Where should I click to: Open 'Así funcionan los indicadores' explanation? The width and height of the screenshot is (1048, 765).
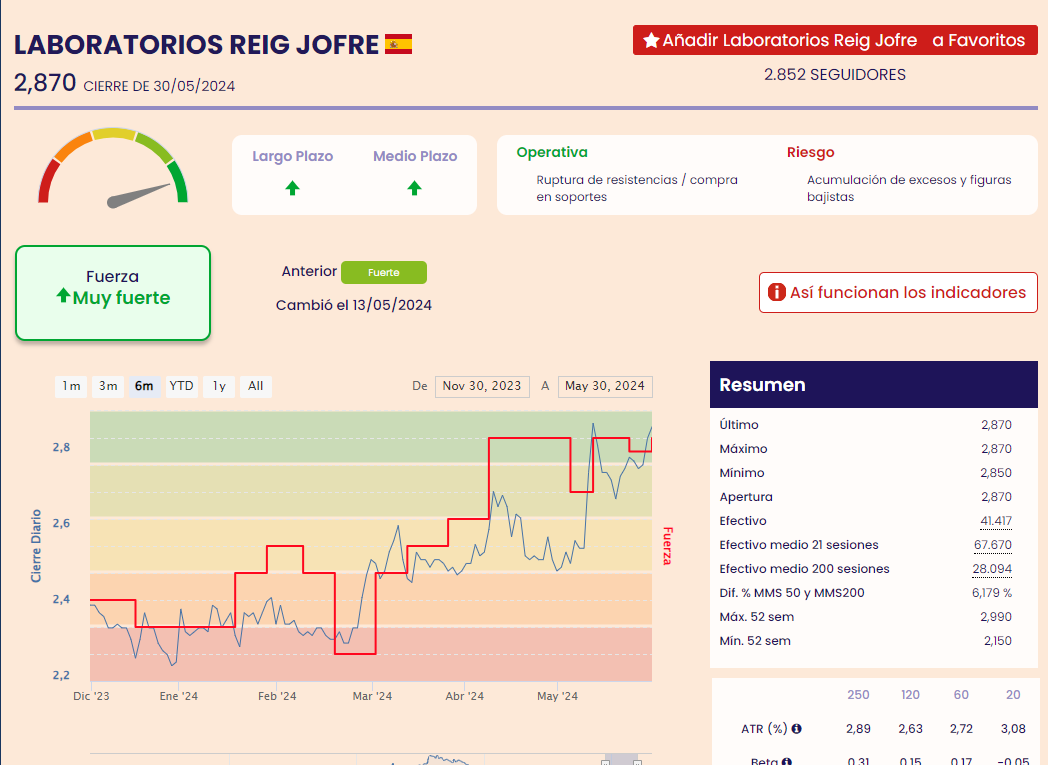[898, 292]
